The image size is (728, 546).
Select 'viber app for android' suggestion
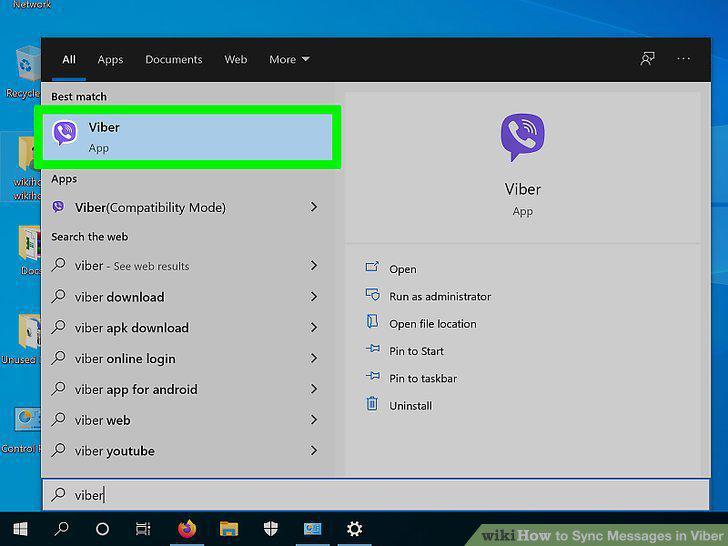[188, 389]
